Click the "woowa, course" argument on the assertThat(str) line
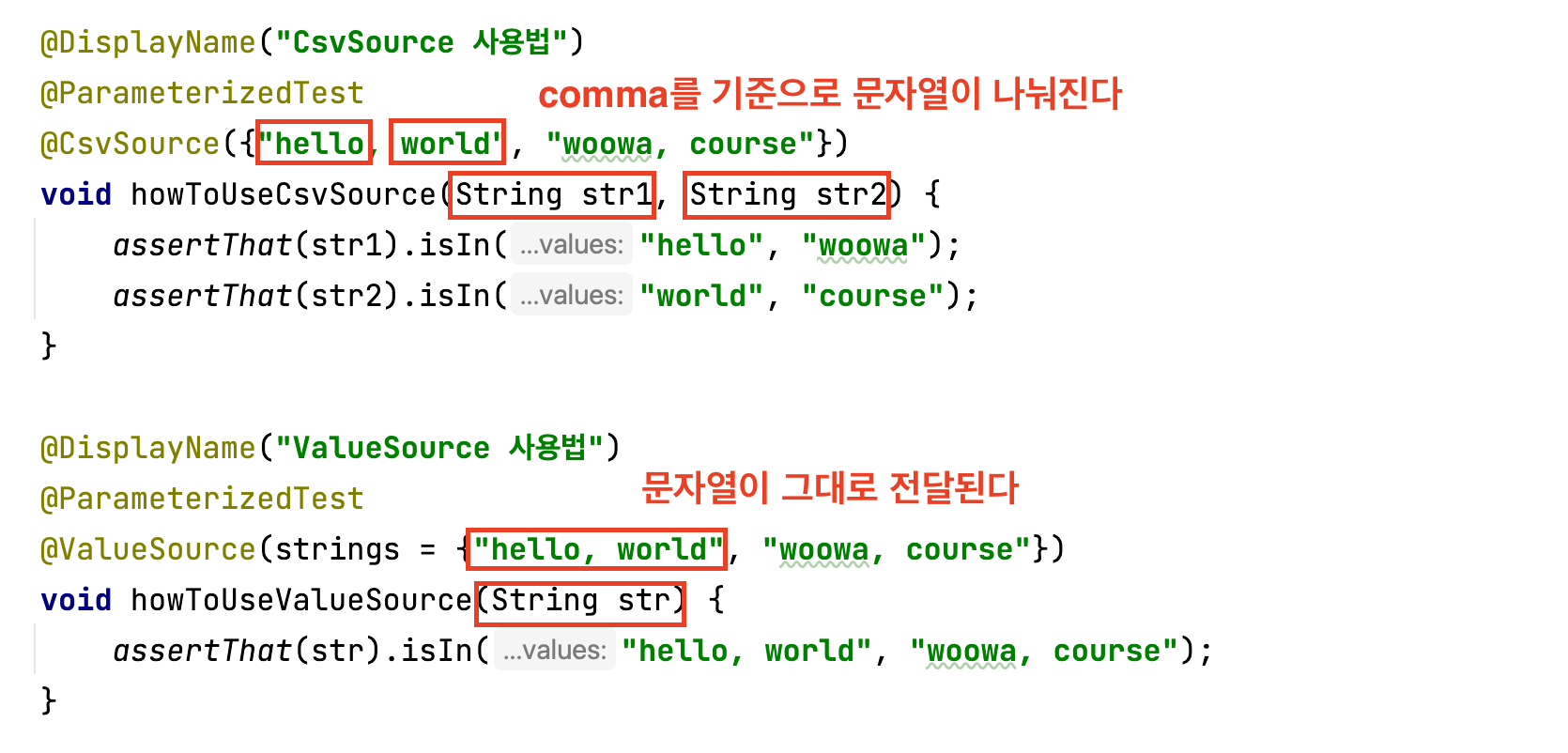Screen dimensions: 1568x753 tap(1044, 651)
